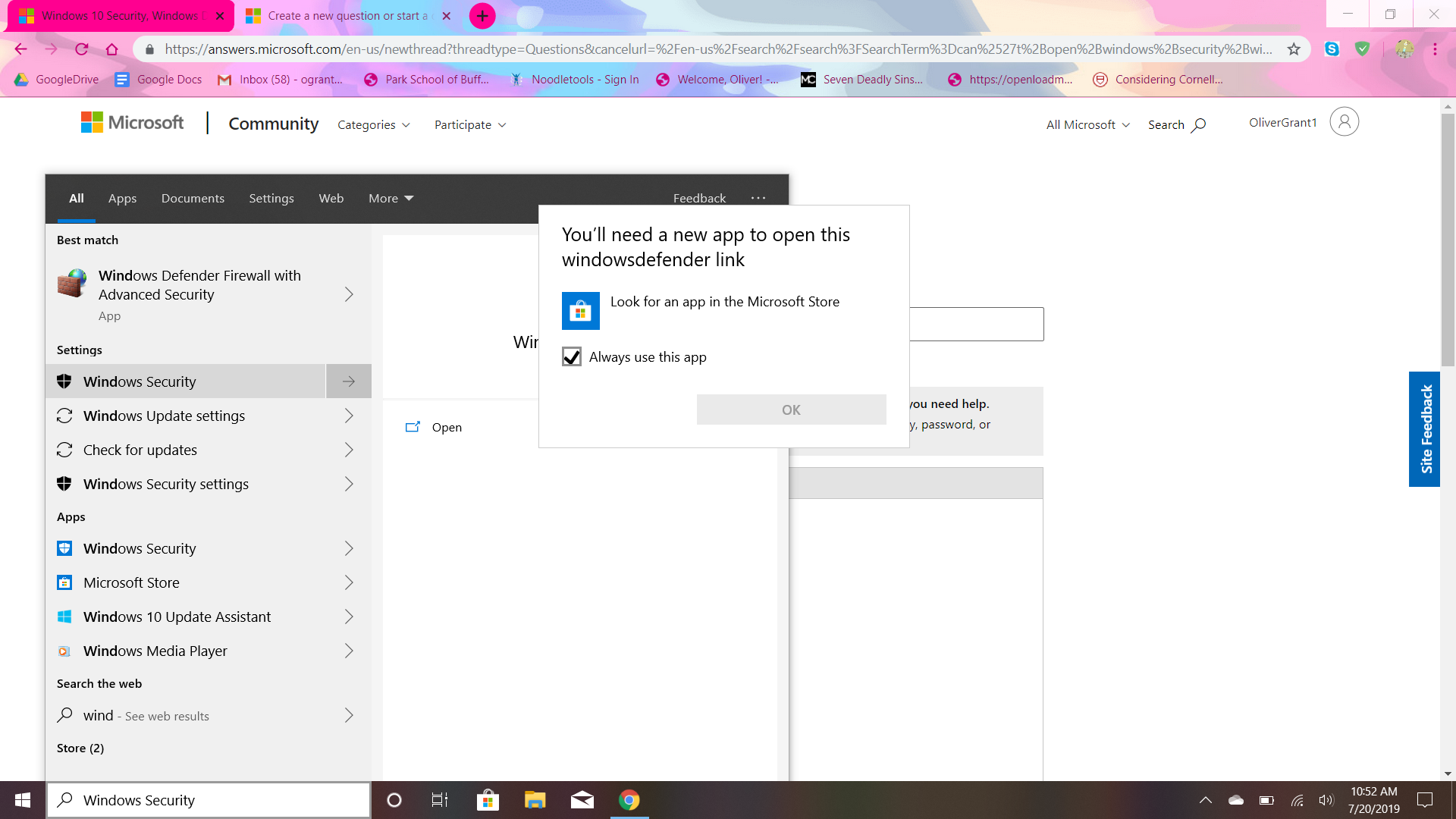Reload the current page
The height and width of the screenshot is (819, 1456).
point(82,49)
